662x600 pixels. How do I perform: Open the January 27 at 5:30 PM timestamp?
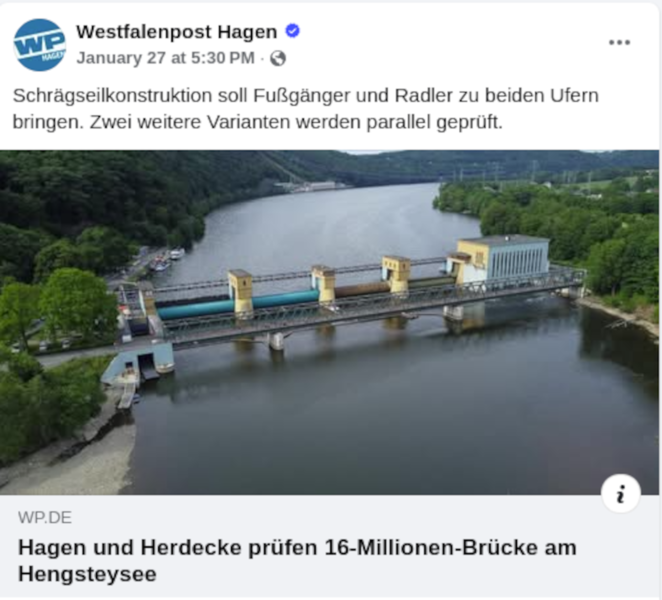coord(166,58)
